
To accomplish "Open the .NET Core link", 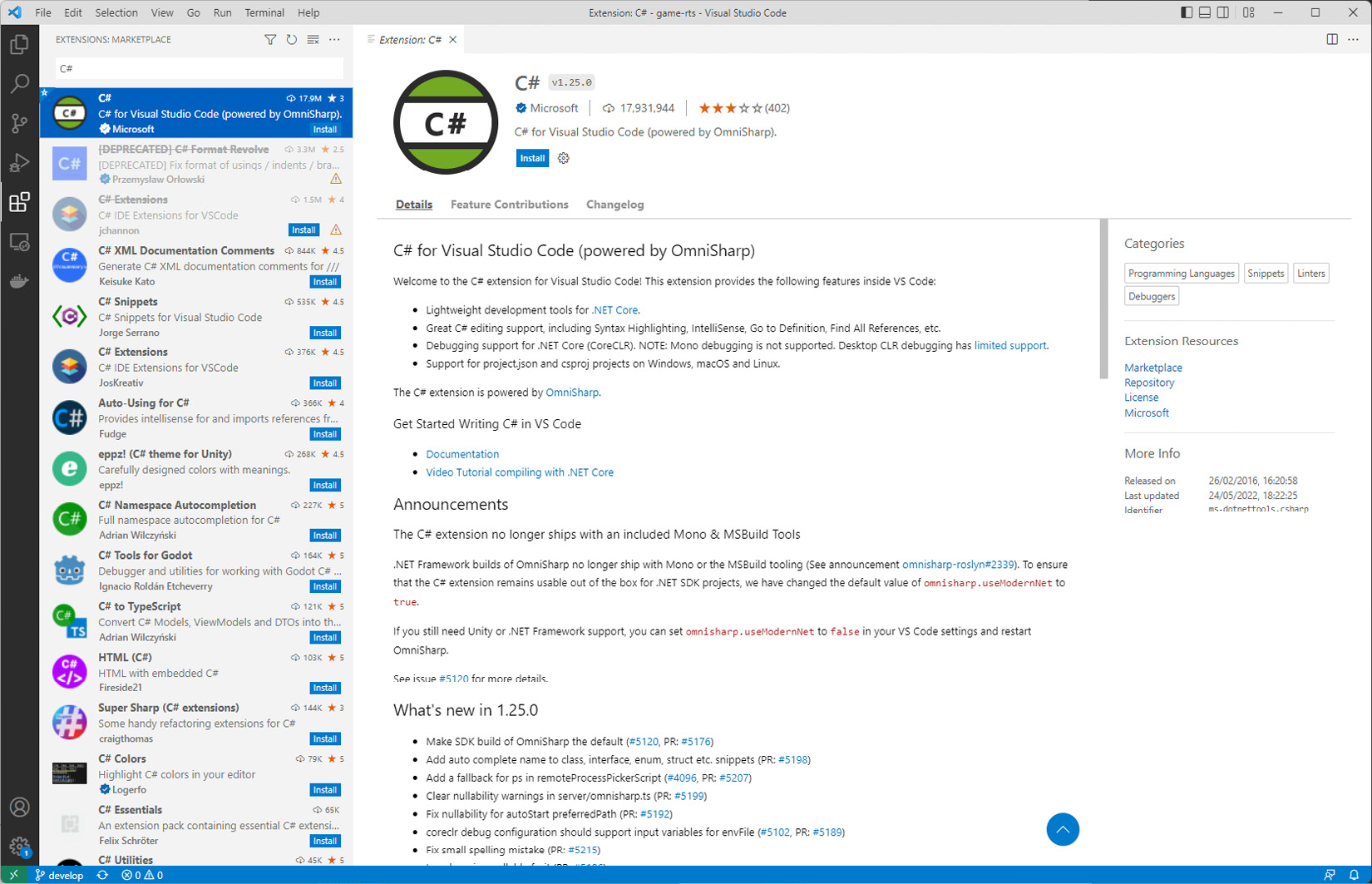I will click(614, 309).
